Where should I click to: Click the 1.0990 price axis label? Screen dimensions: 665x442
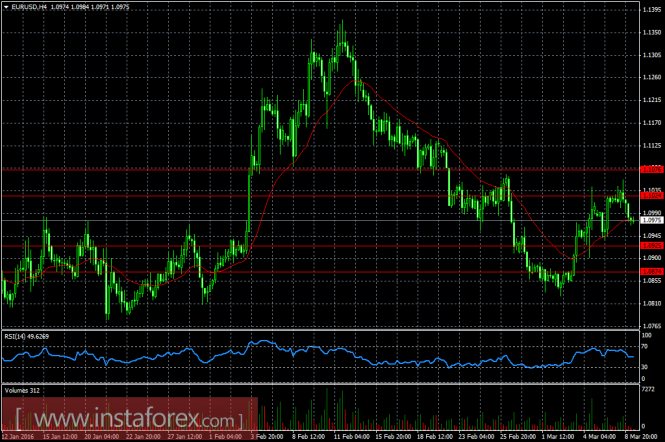tap(652, 213)
